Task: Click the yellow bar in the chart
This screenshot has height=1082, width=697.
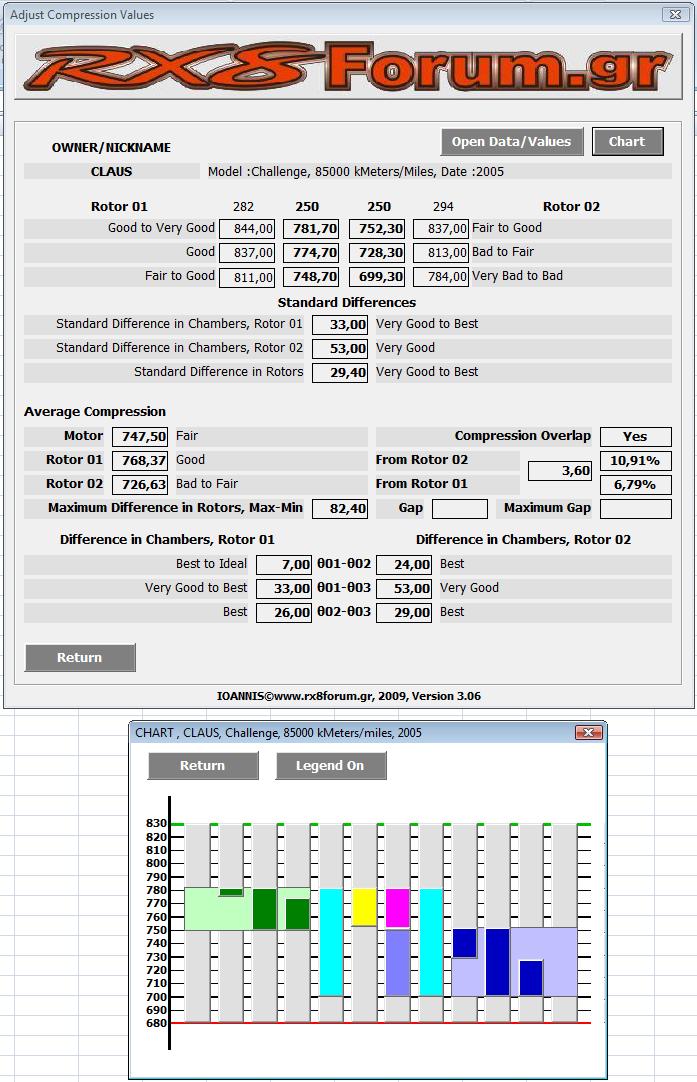Action: (364, 907)
